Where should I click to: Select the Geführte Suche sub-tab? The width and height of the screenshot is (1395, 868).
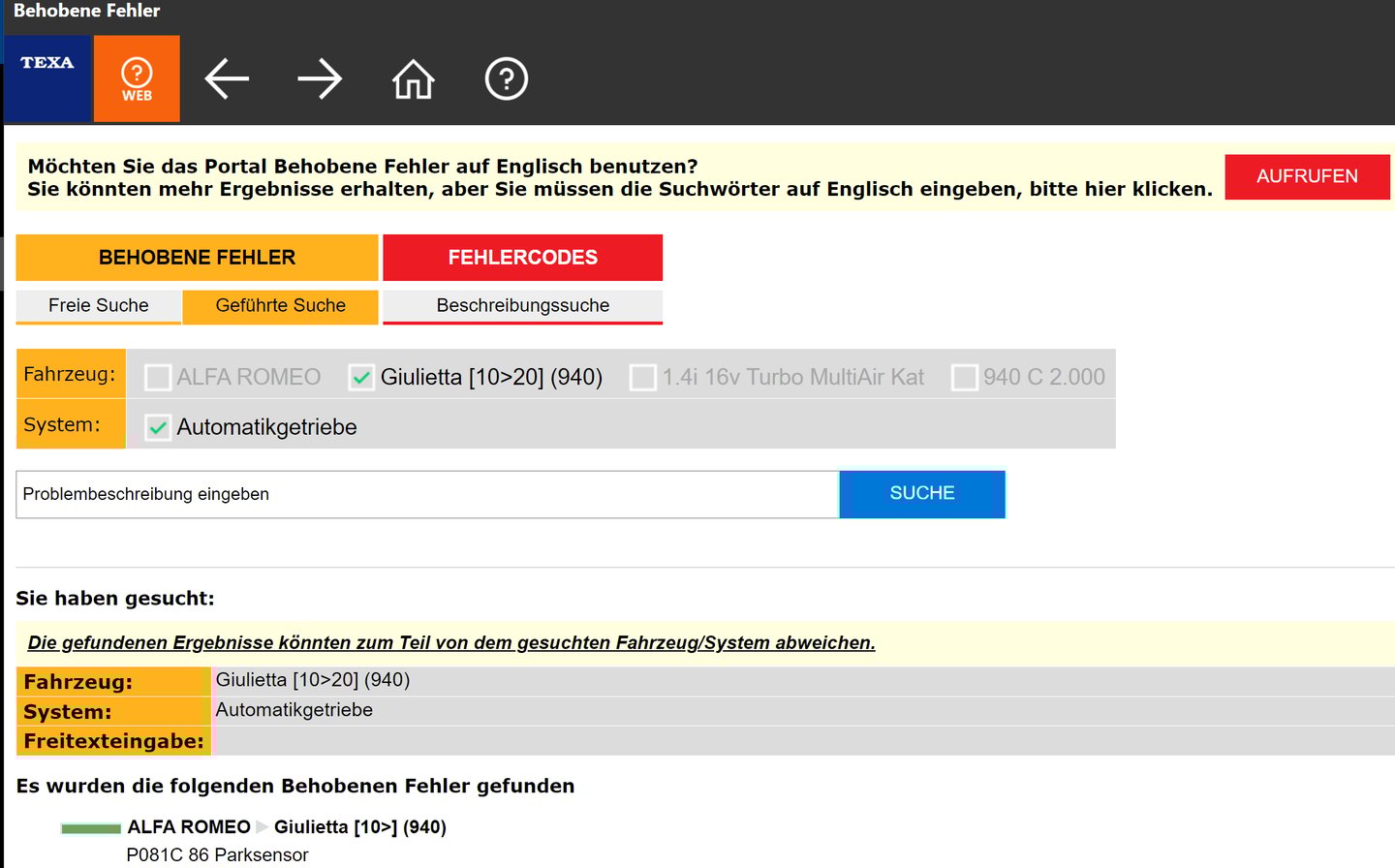pos(280,306)
